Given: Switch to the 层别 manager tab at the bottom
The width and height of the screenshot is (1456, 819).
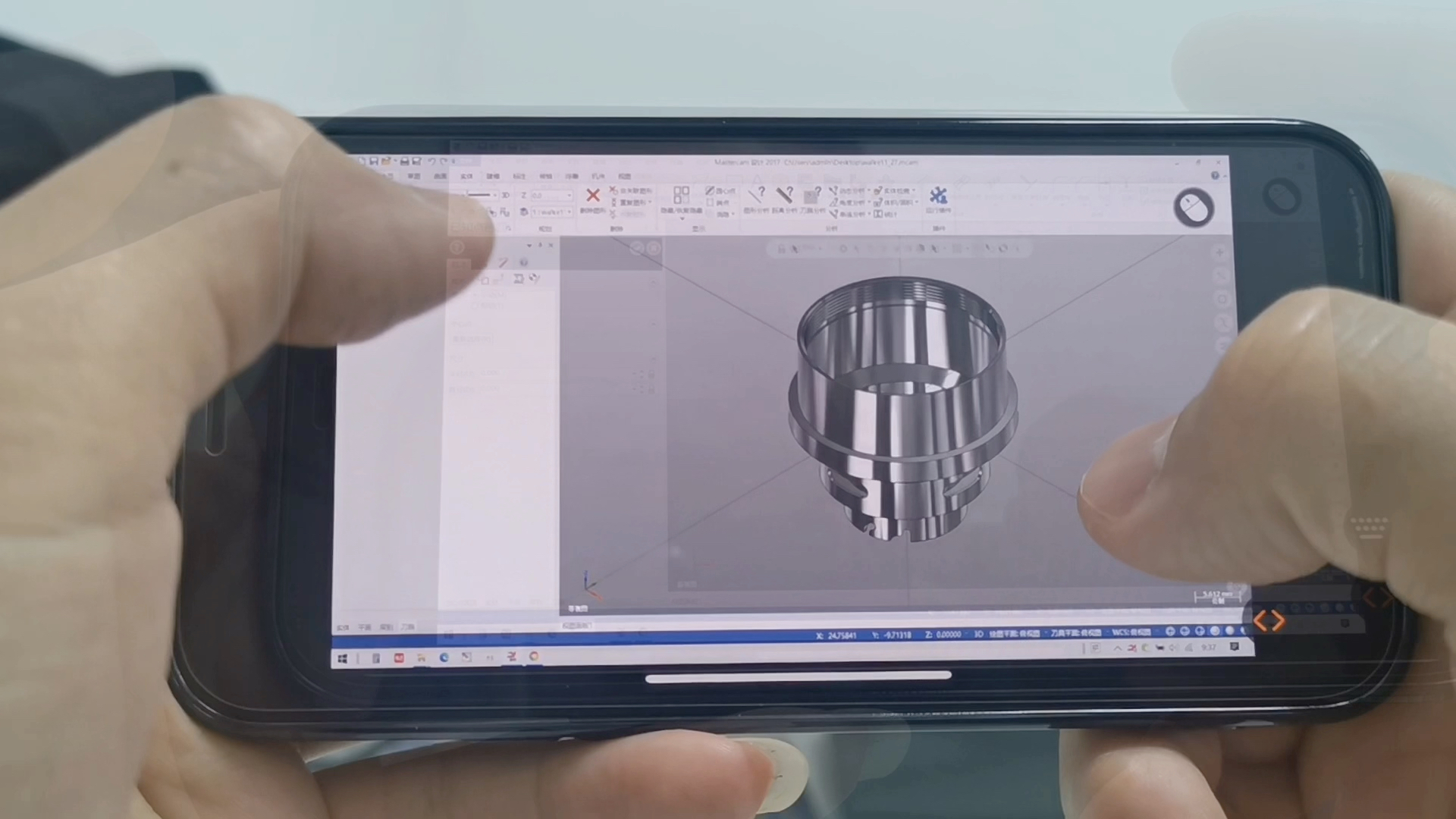Looking at the screenshot, I should pos(386,627).
